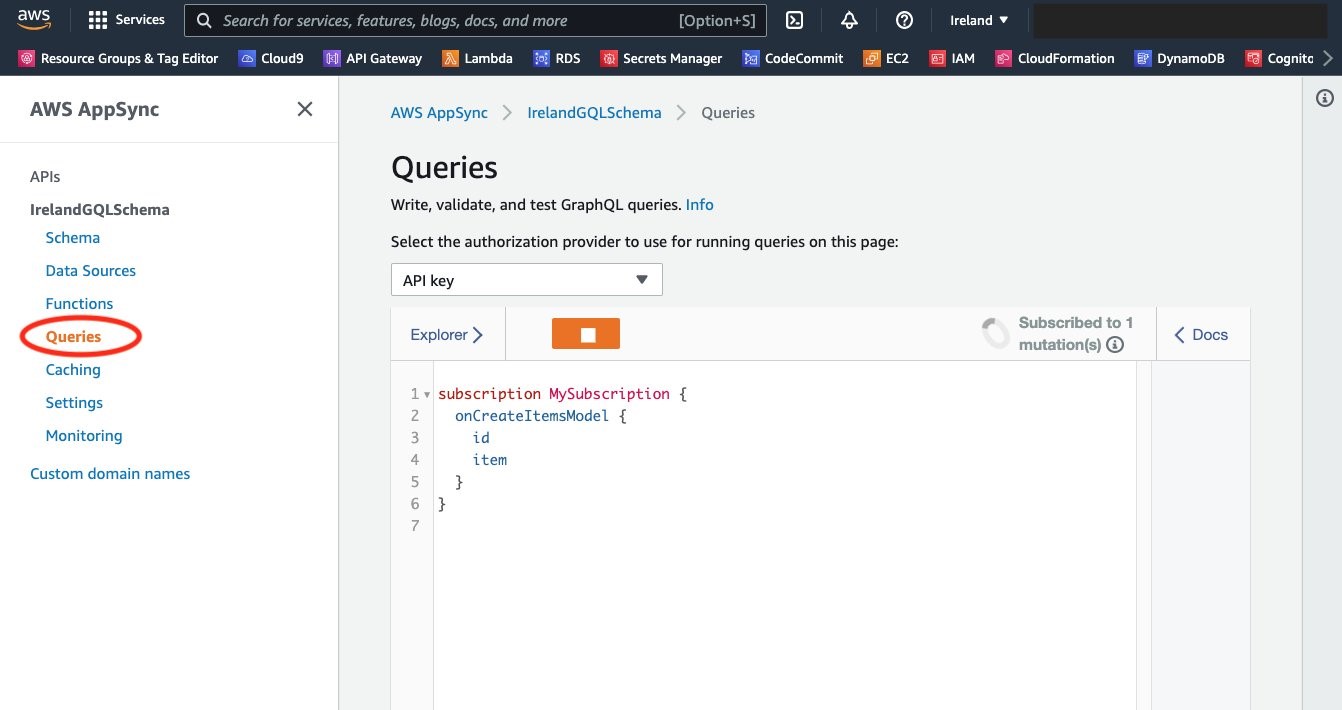Click the 'subscription' keyword on line 1
This screenshot has height=710, width=1342.
coord(489,393)
